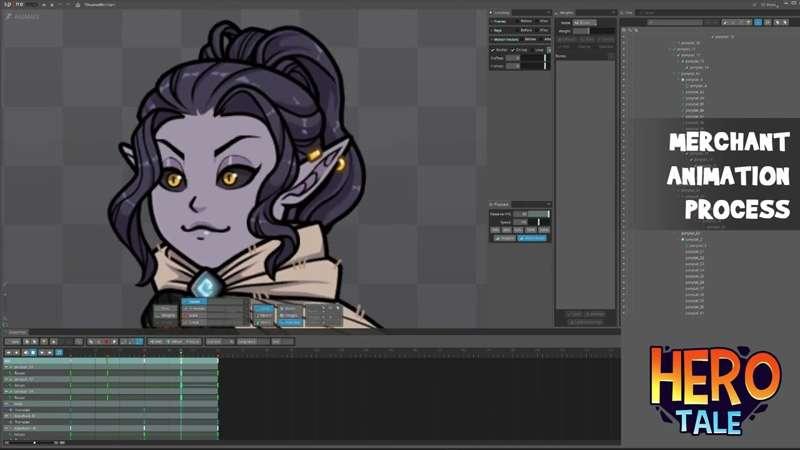Select the Weights tool in viewport toolbar

point(165,316)
